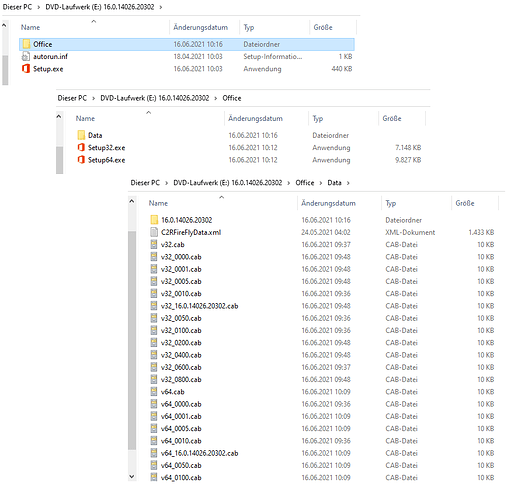Click the Setup-Informatio... type cell of autorun.inf
Viewport: 511px width, 500px height.
[x=273, y=56]
